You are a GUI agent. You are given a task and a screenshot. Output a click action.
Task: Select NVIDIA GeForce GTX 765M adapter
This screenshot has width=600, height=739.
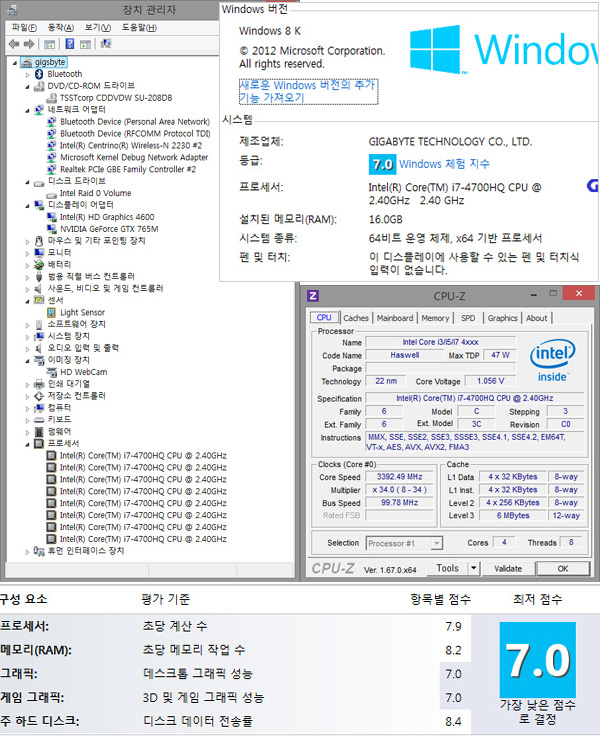(109, 229)
